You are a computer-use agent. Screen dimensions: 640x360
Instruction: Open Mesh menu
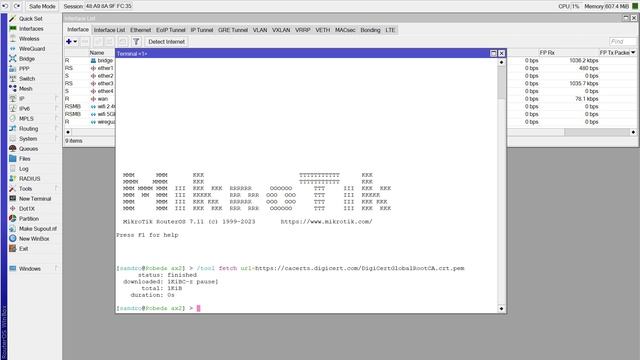click(26, 89)
